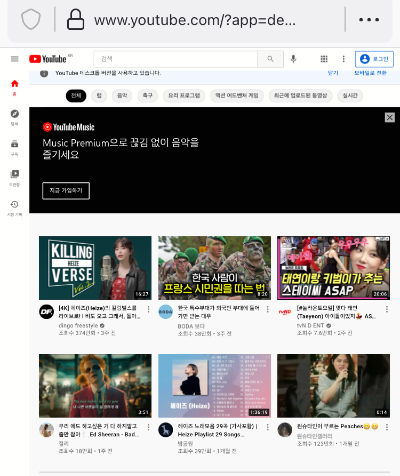The width and height of the screenshot is (400, 476).
Task: Select the recently uploaded videos chip
Action: [301, 96]
